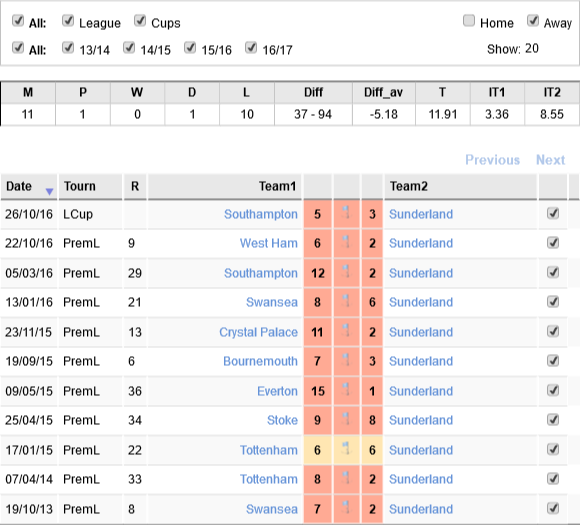Toggle Date column sort arrow
The image size is (580, 525).
click(x=49, y=191)
